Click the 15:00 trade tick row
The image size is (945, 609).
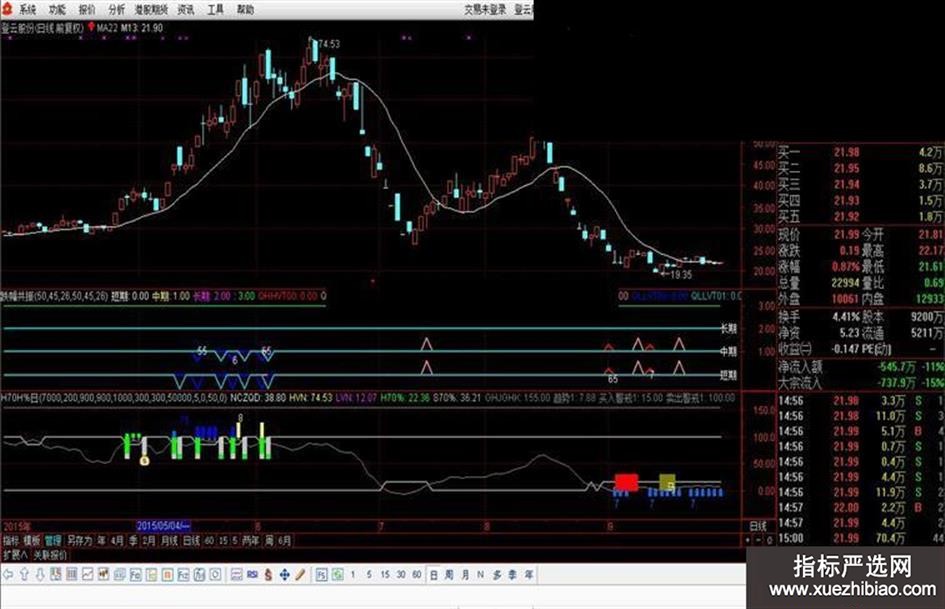coord(861,538)
